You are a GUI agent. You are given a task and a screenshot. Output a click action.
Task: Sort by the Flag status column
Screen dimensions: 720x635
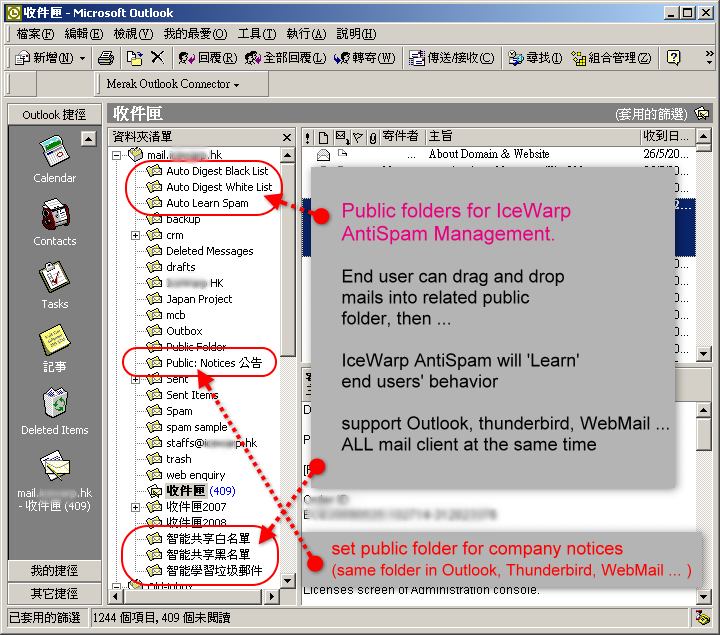click(x=358, y=137)
